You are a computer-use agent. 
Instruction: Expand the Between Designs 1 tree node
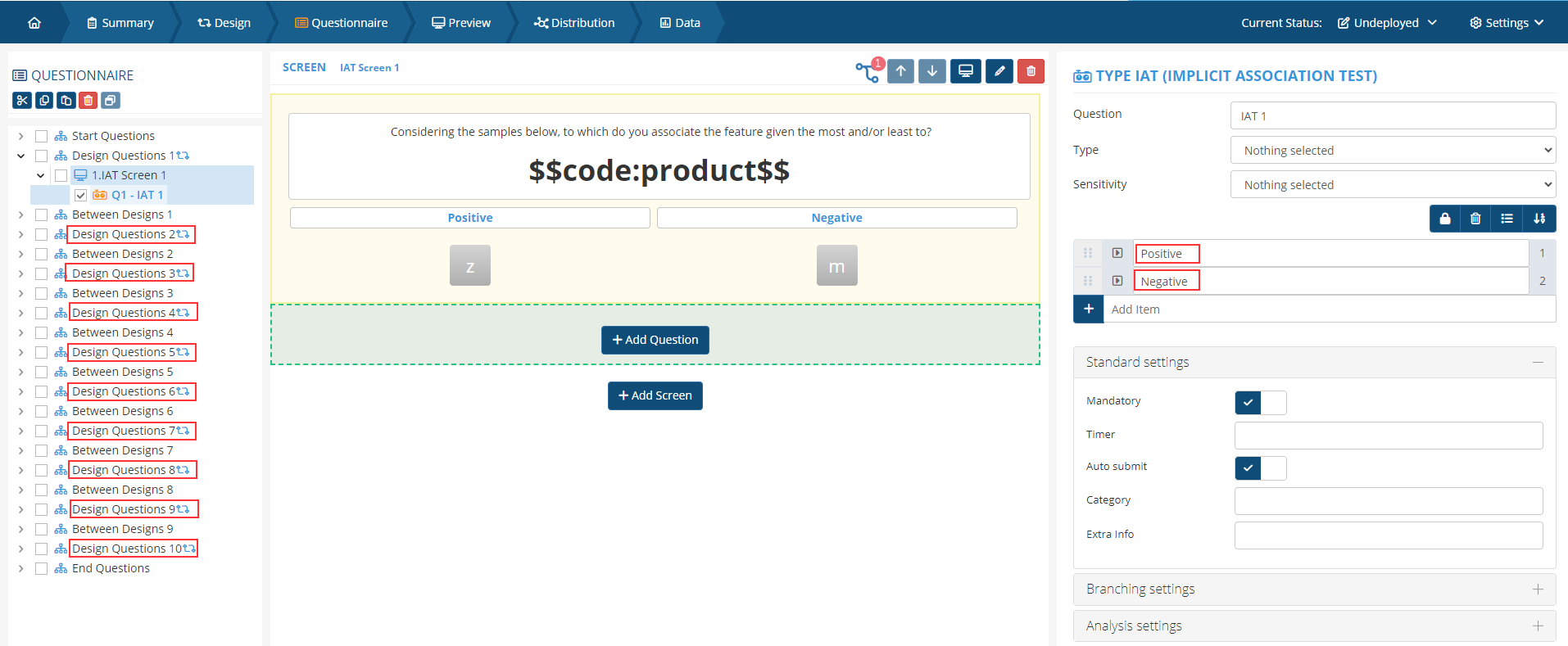(20, 215)
